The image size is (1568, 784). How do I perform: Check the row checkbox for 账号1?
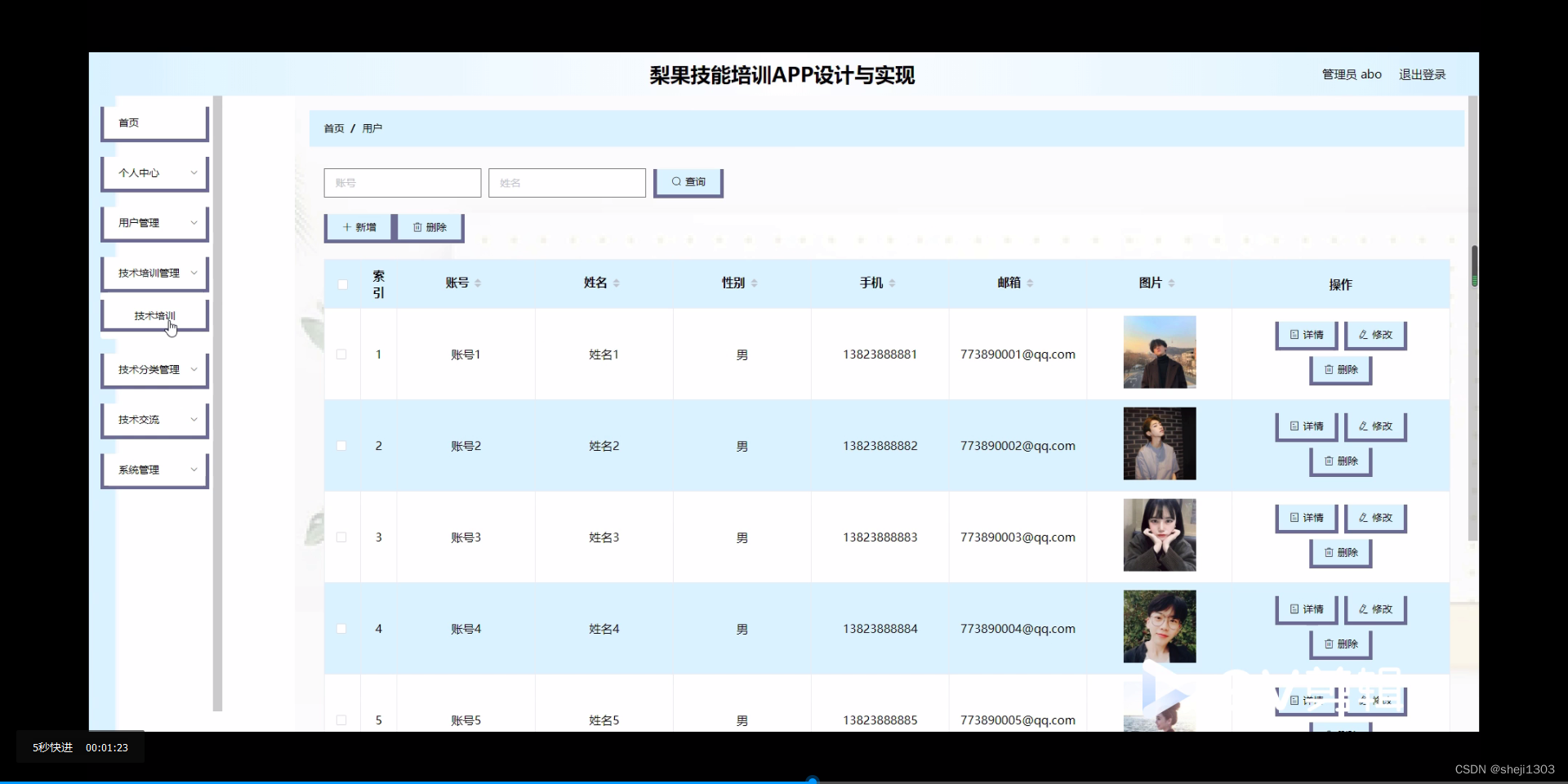(341, 354)
